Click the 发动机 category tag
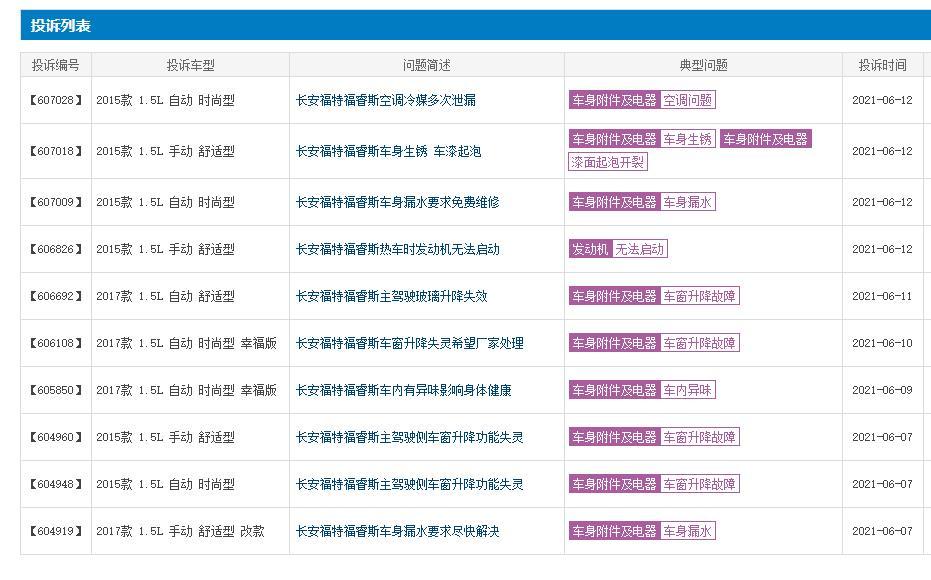Viewport: 931px width, 580px height. coord(590,249)
